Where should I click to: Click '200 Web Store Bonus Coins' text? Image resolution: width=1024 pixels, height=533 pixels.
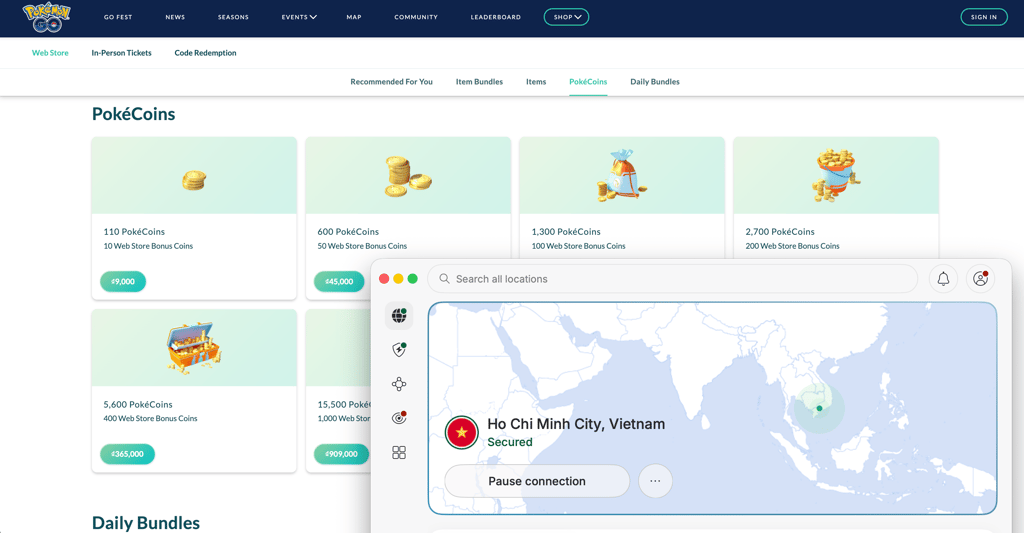[x=792, y=246]
